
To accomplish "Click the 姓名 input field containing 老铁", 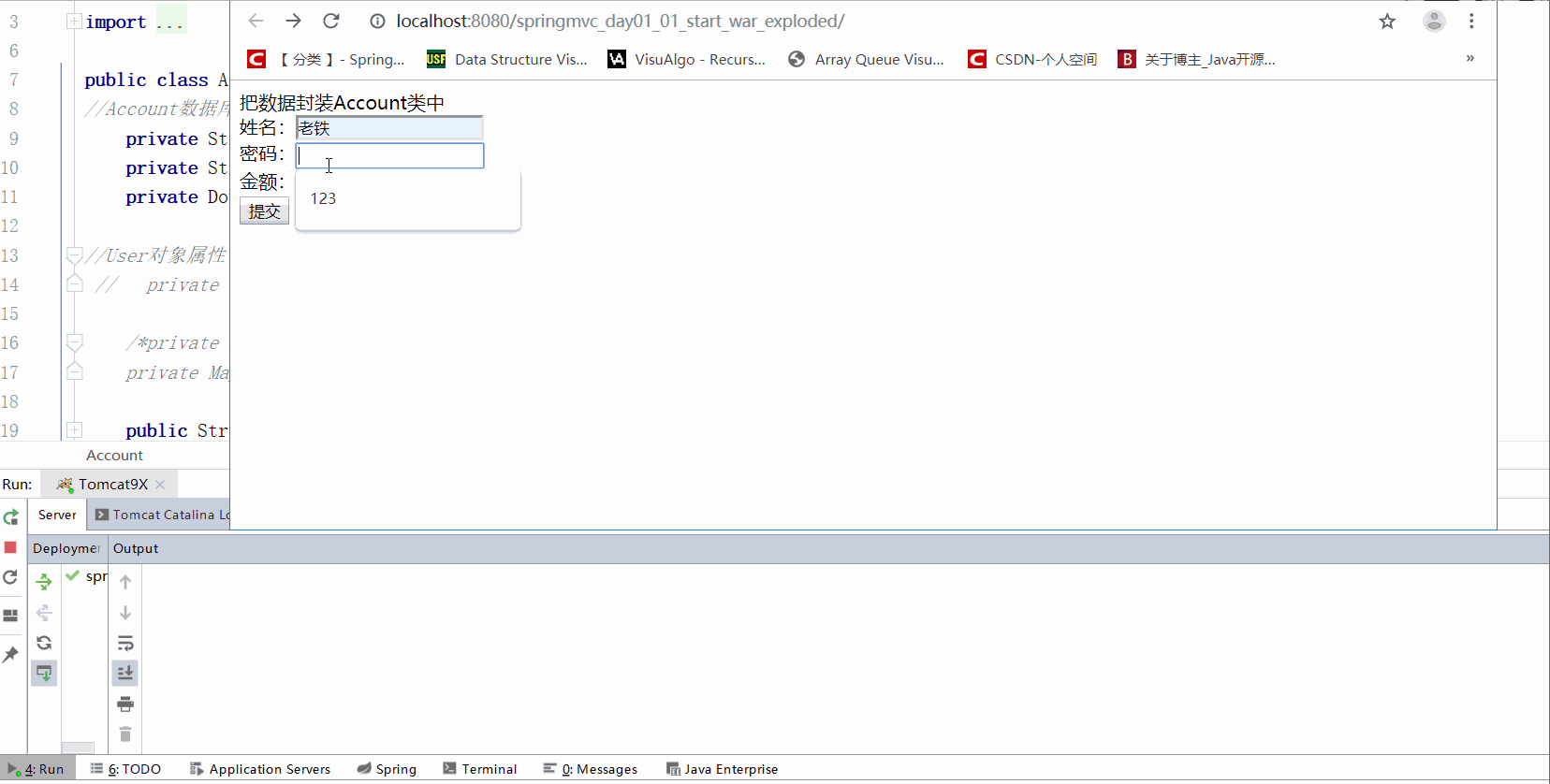I will pyautogui.click(x=389, y=128).
